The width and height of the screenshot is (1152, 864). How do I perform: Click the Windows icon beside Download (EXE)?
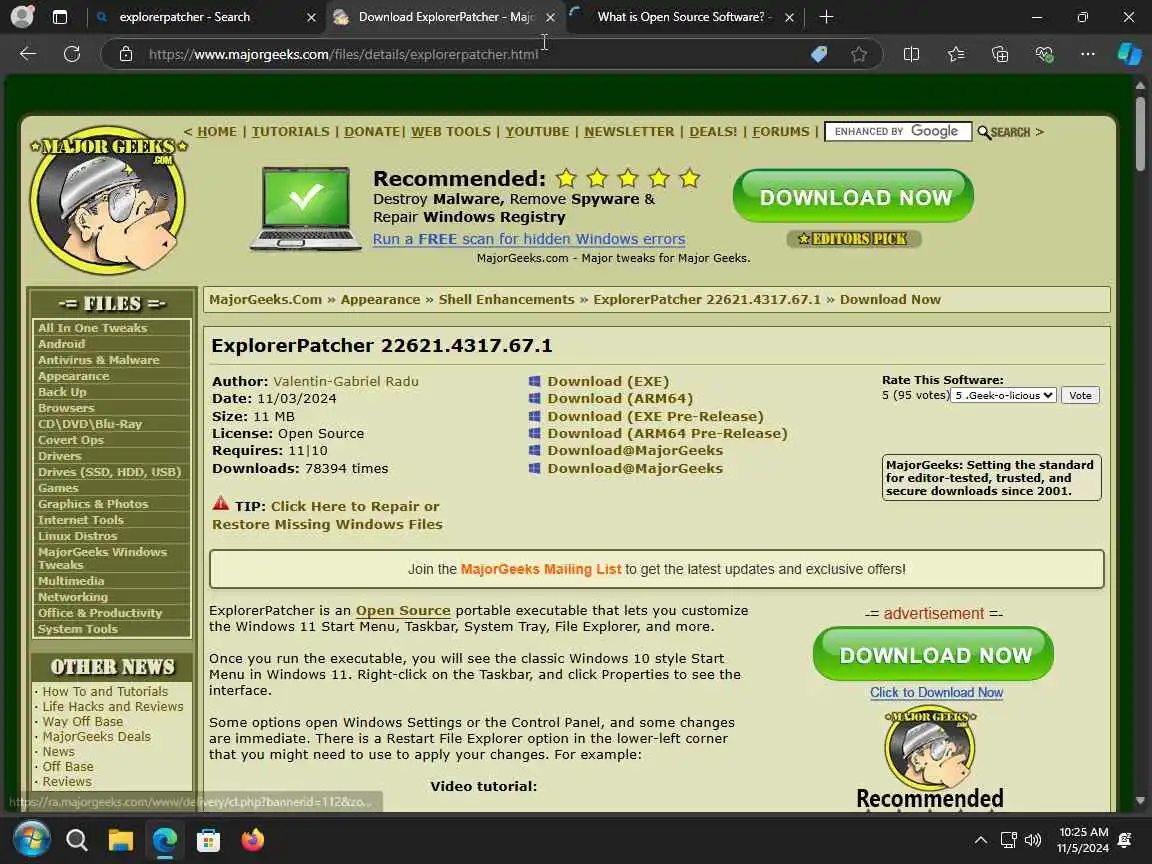(534, 381)
